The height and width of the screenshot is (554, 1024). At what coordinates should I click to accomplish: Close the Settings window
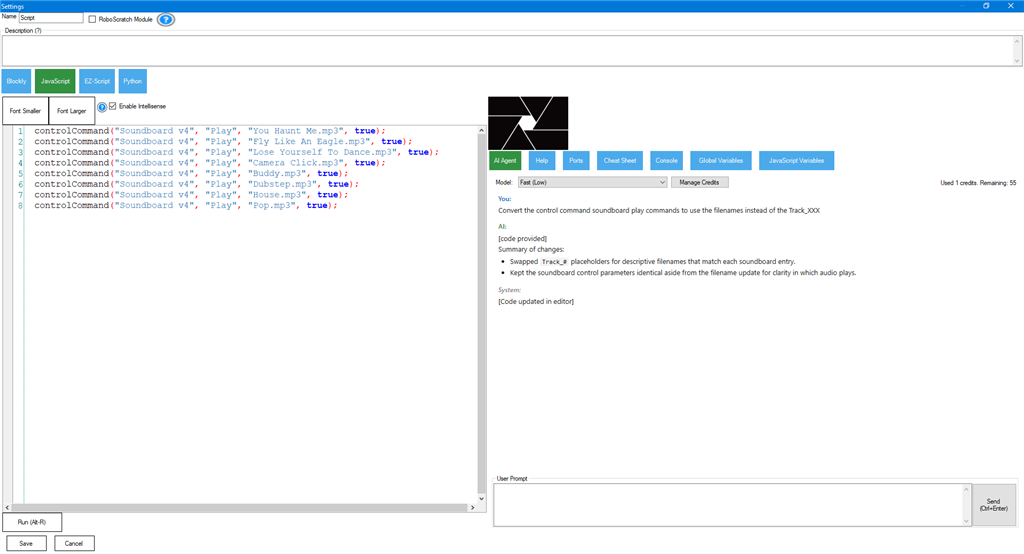pos(1010,6)
